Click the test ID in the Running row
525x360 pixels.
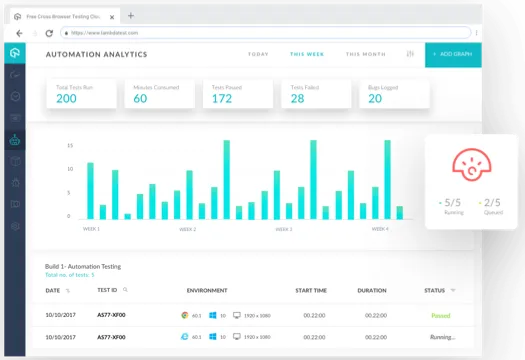tap(111, 337)
